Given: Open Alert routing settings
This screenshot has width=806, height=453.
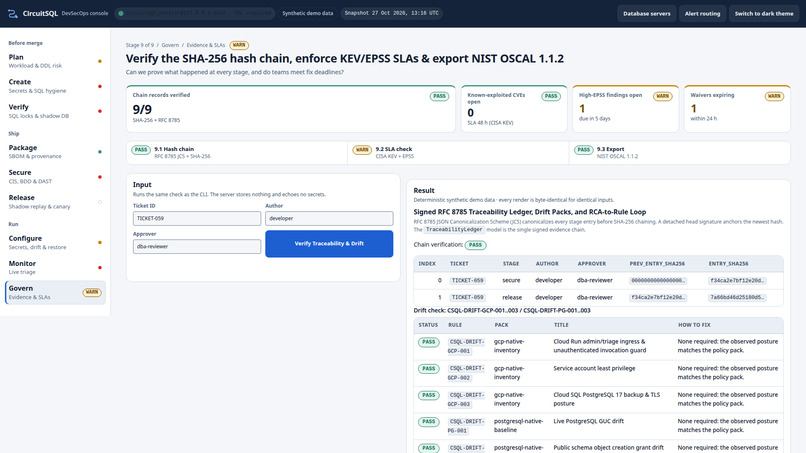Looking at the screenshot, I should coord(702,13).
